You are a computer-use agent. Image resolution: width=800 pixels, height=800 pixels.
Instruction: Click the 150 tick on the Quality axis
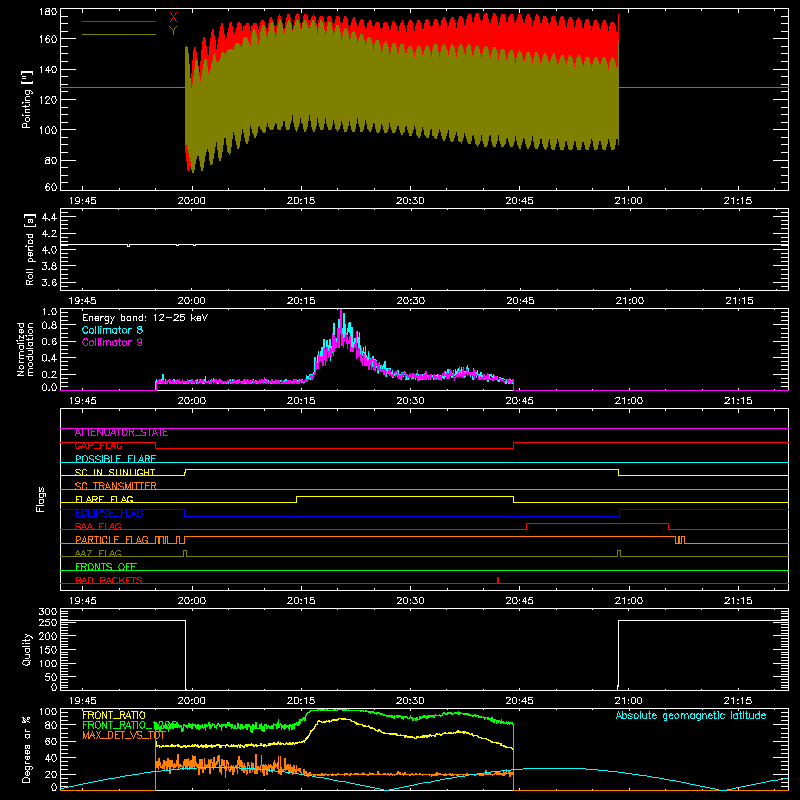click(48, 650)
